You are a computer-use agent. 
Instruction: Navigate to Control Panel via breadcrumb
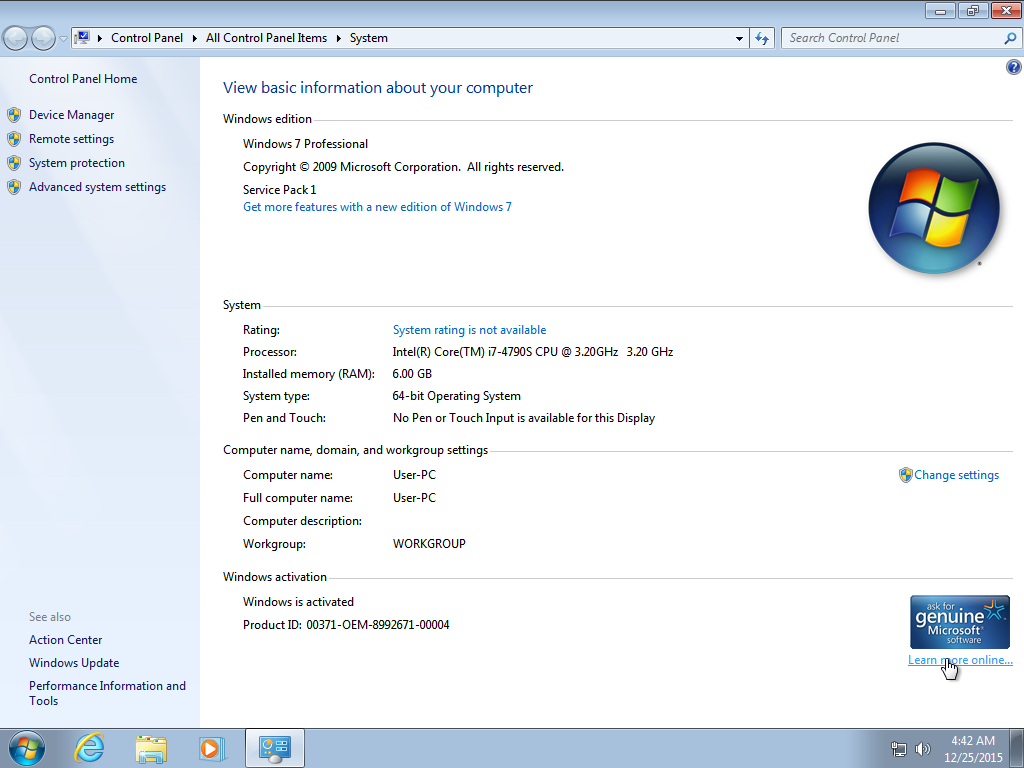pos(146,38)
